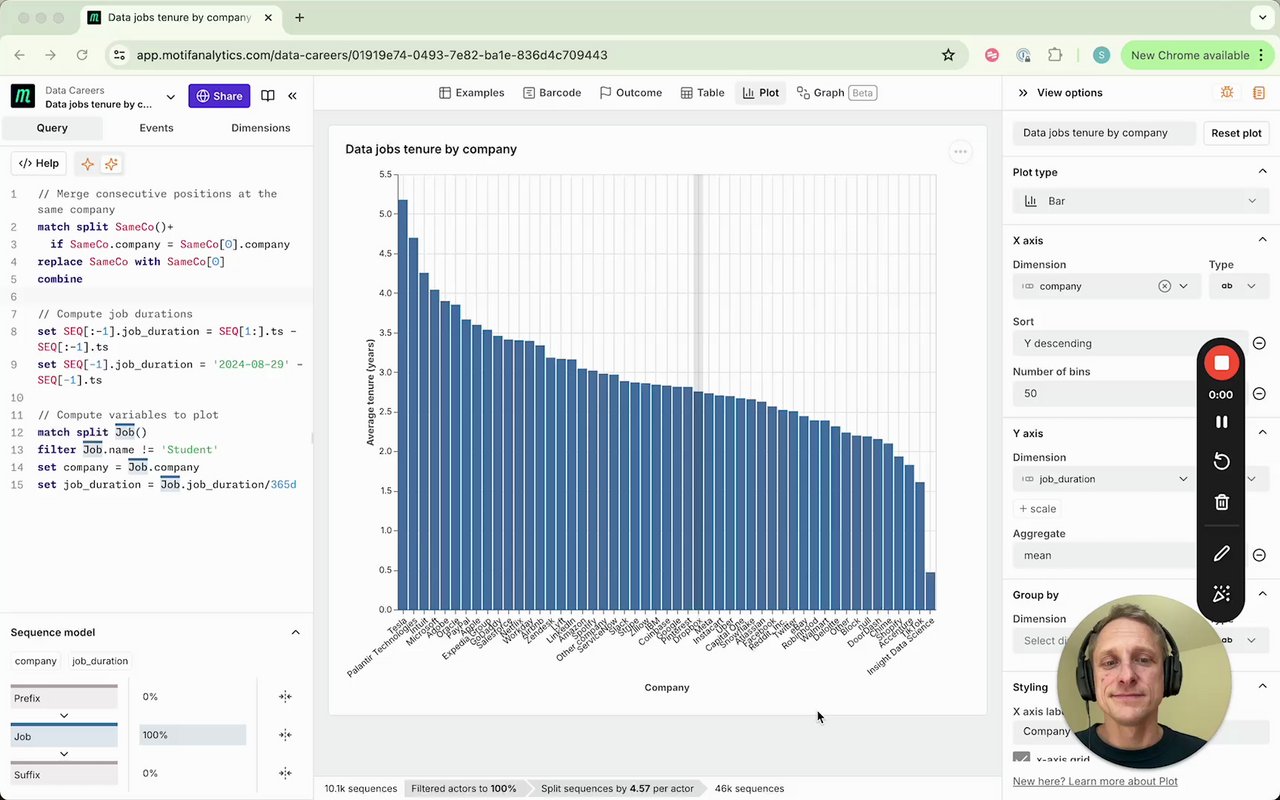1280x800 pixels.
Task: Click the Motif logo icon
Action: (23, 96)
